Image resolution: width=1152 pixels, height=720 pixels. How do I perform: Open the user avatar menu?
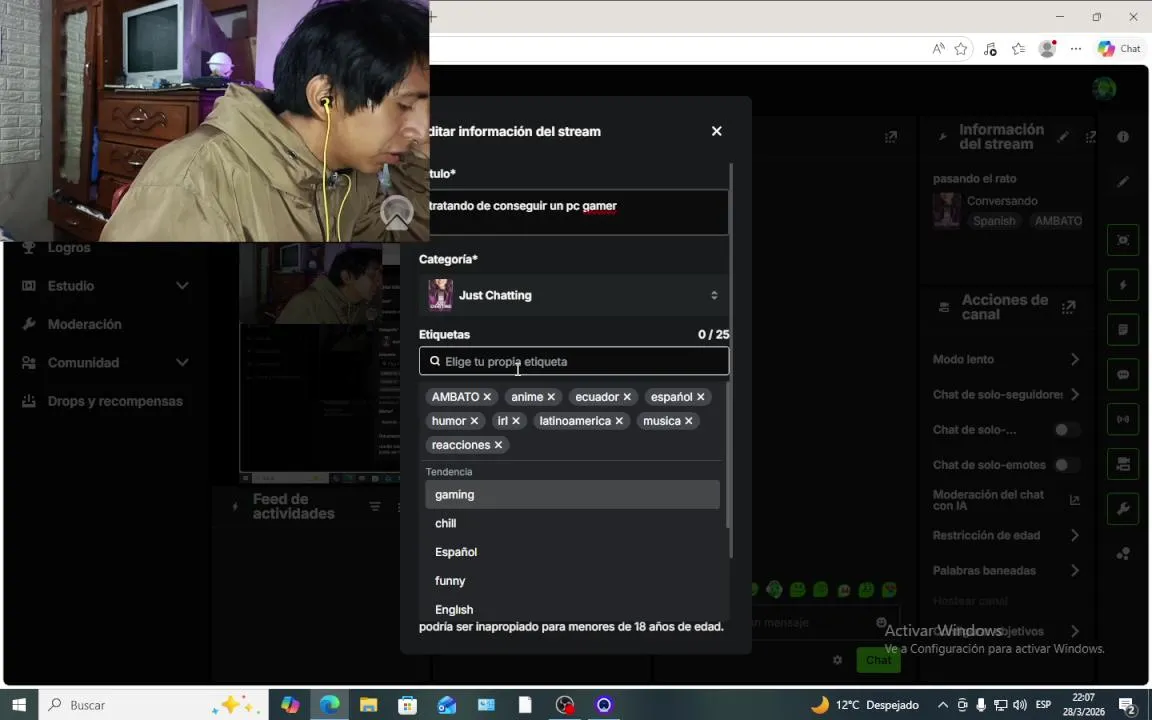pyautogui.click(x=1104, y=89)
